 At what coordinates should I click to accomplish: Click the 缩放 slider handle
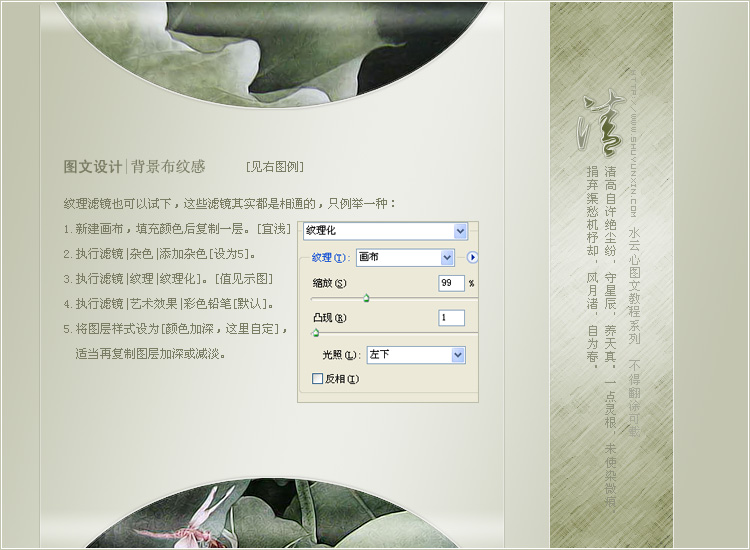point(366,298)
